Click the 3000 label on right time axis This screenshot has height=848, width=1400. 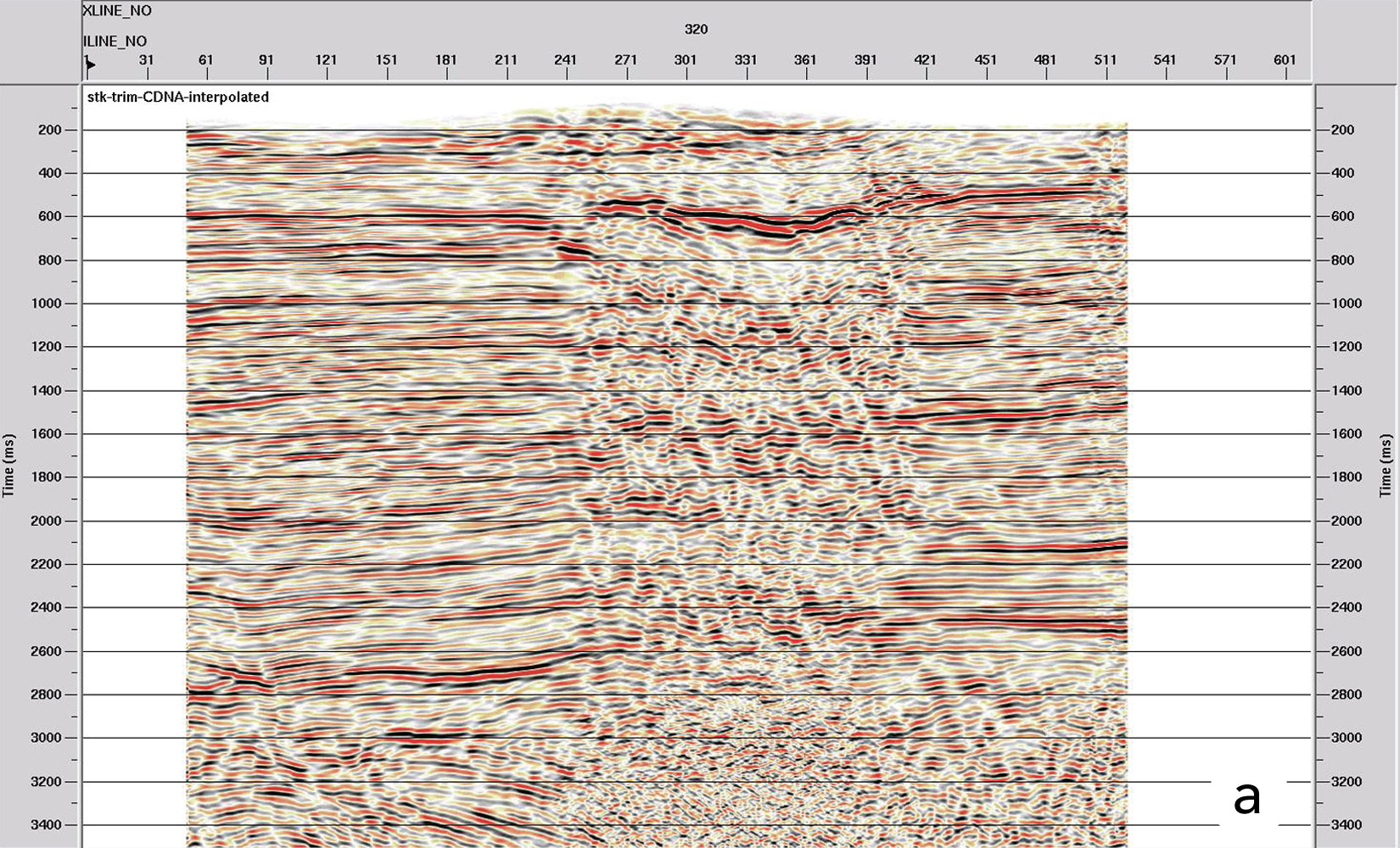[x=1347, y=738]
